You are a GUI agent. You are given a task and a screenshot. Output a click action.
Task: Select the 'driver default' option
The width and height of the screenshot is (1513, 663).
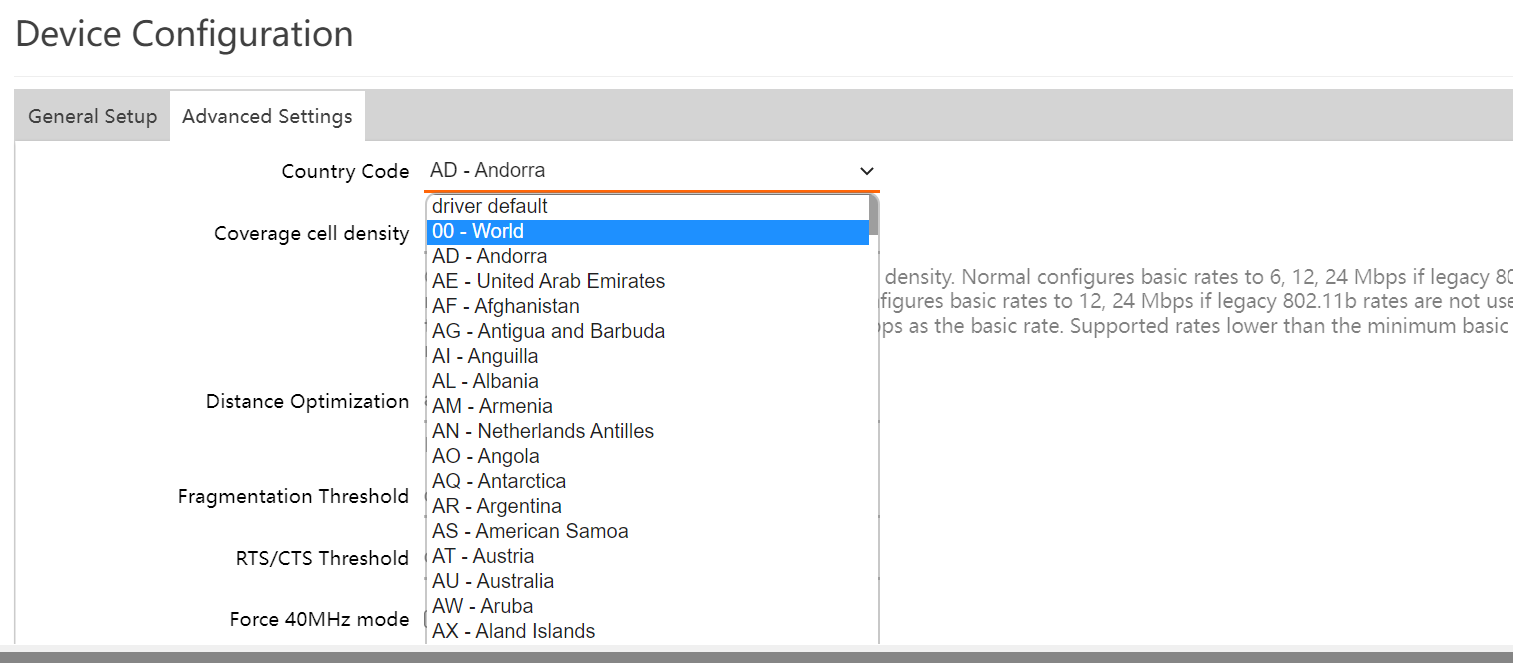point(490,206)
